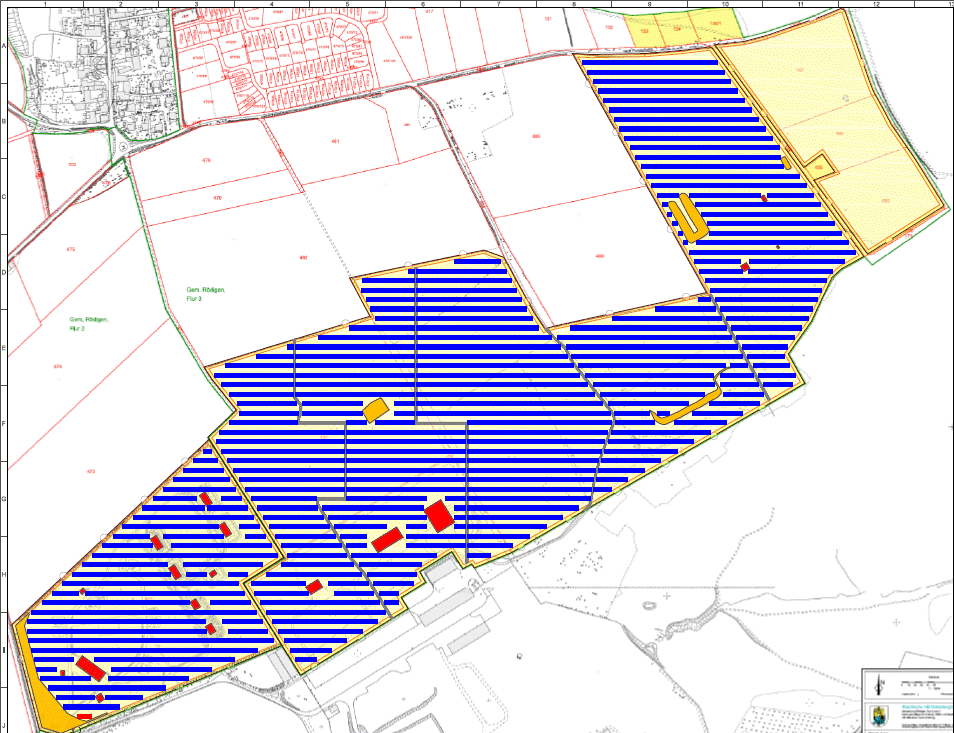Select parcel number 475 label
Screen dimensions: 954x733
[71, 249]
